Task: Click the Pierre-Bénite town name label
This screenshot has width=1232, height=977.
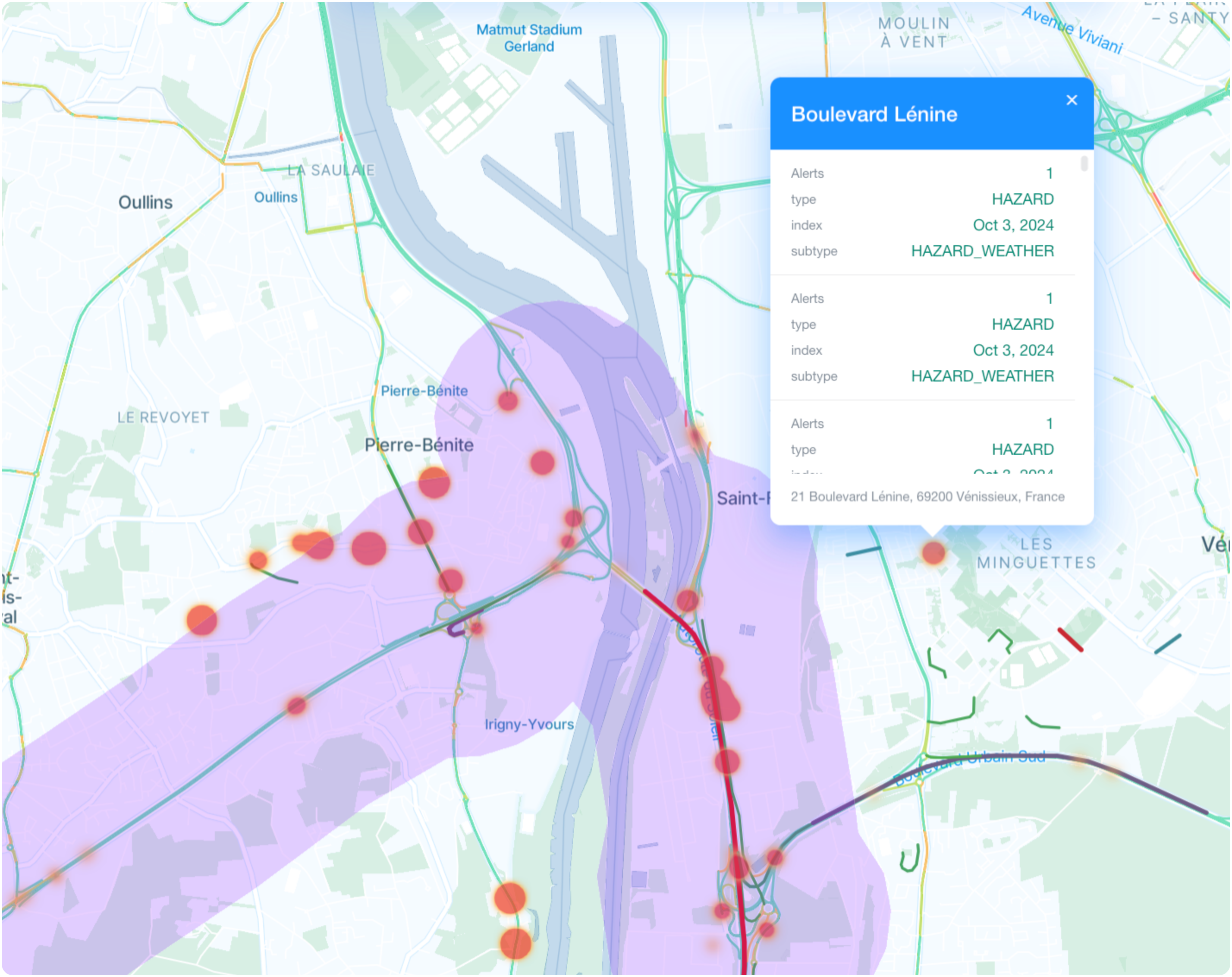Action: click(x=419, y=445)
